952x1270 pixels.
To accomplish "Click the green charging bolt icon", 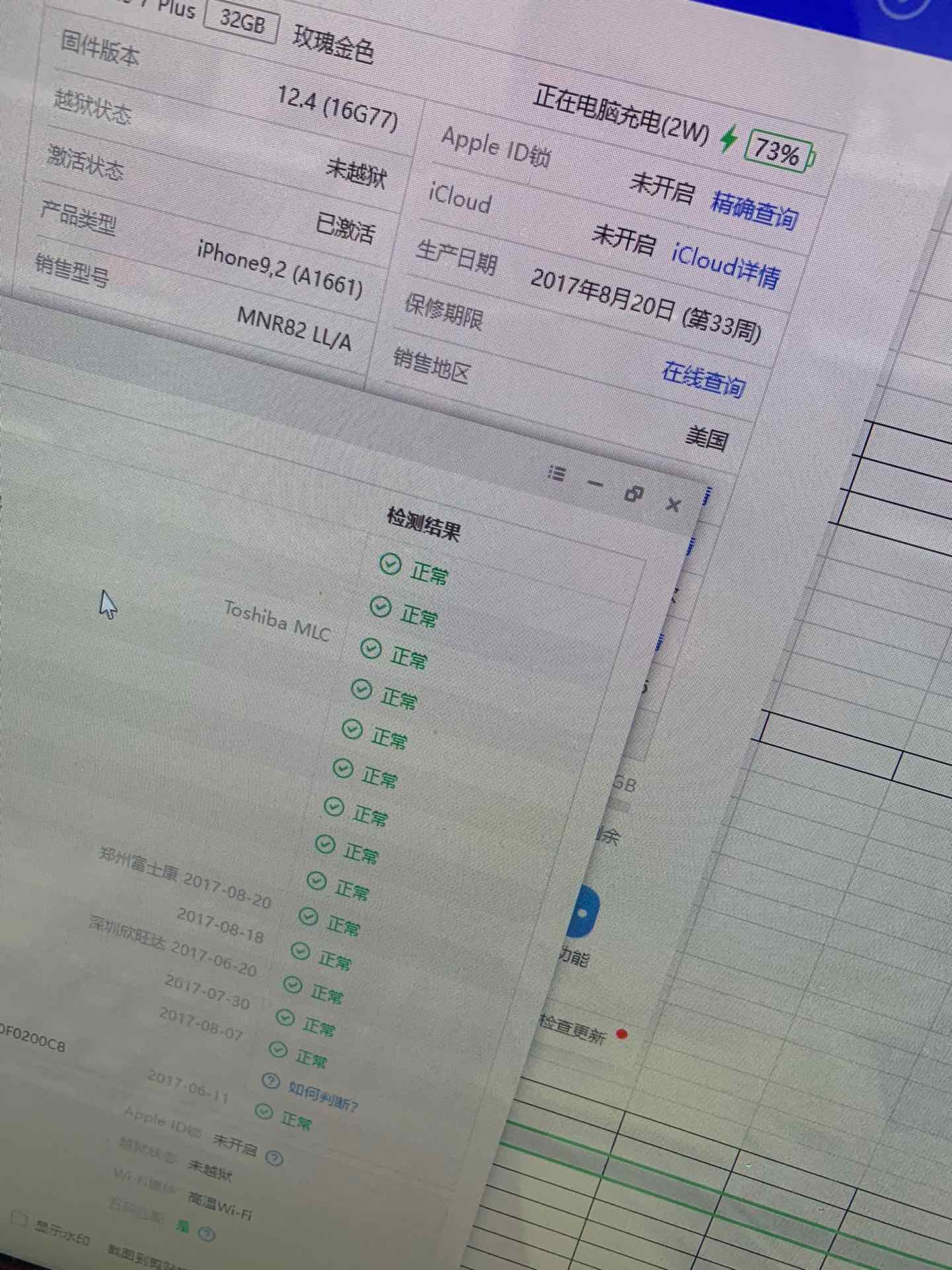I will (x=729, y=138).
